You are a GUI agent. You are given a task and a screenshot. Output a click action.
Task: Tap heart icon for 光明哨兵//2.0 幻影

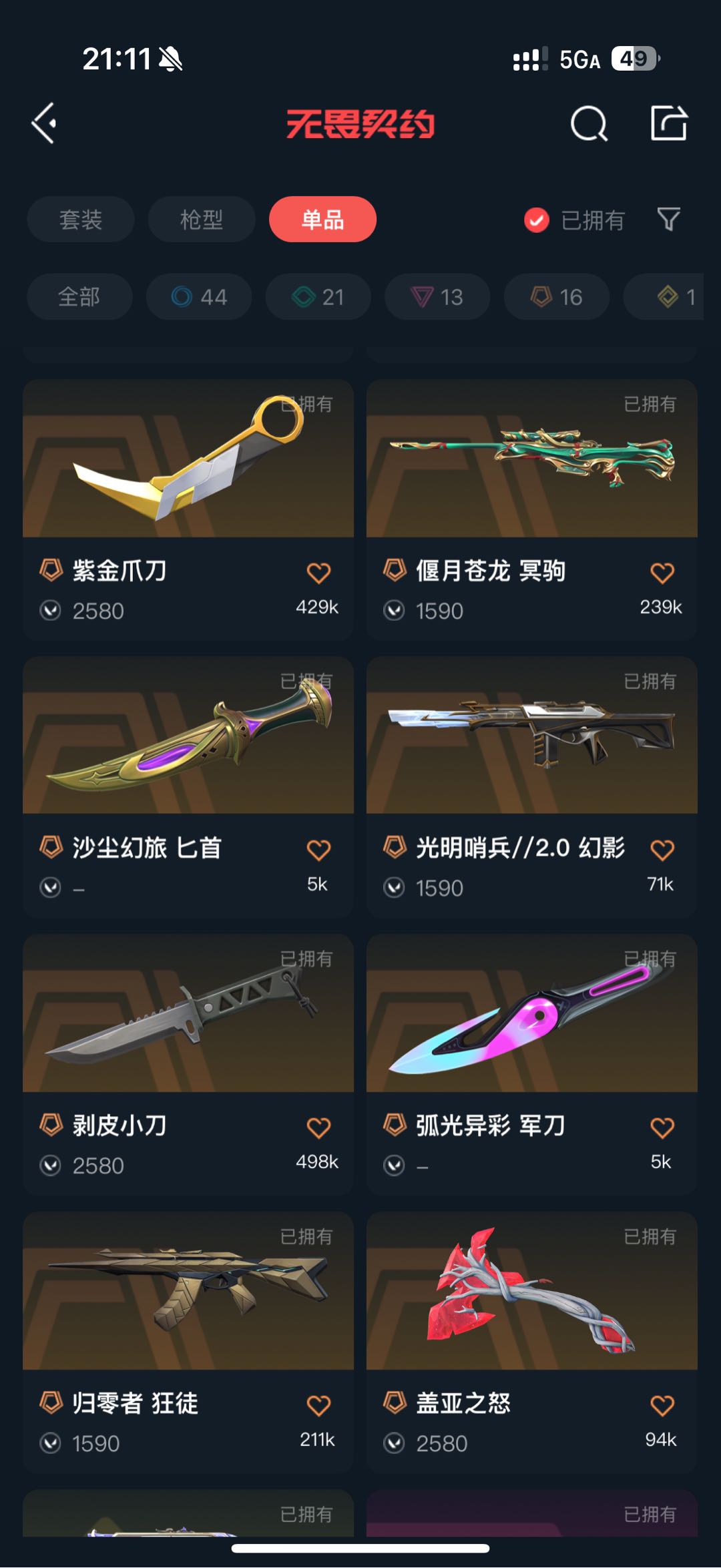click(x=662, y=850)
